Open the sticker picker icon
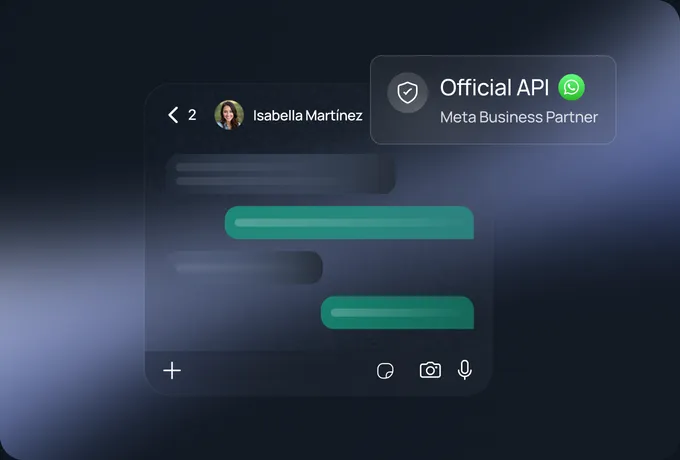680x460 pixels. point(385,371)
